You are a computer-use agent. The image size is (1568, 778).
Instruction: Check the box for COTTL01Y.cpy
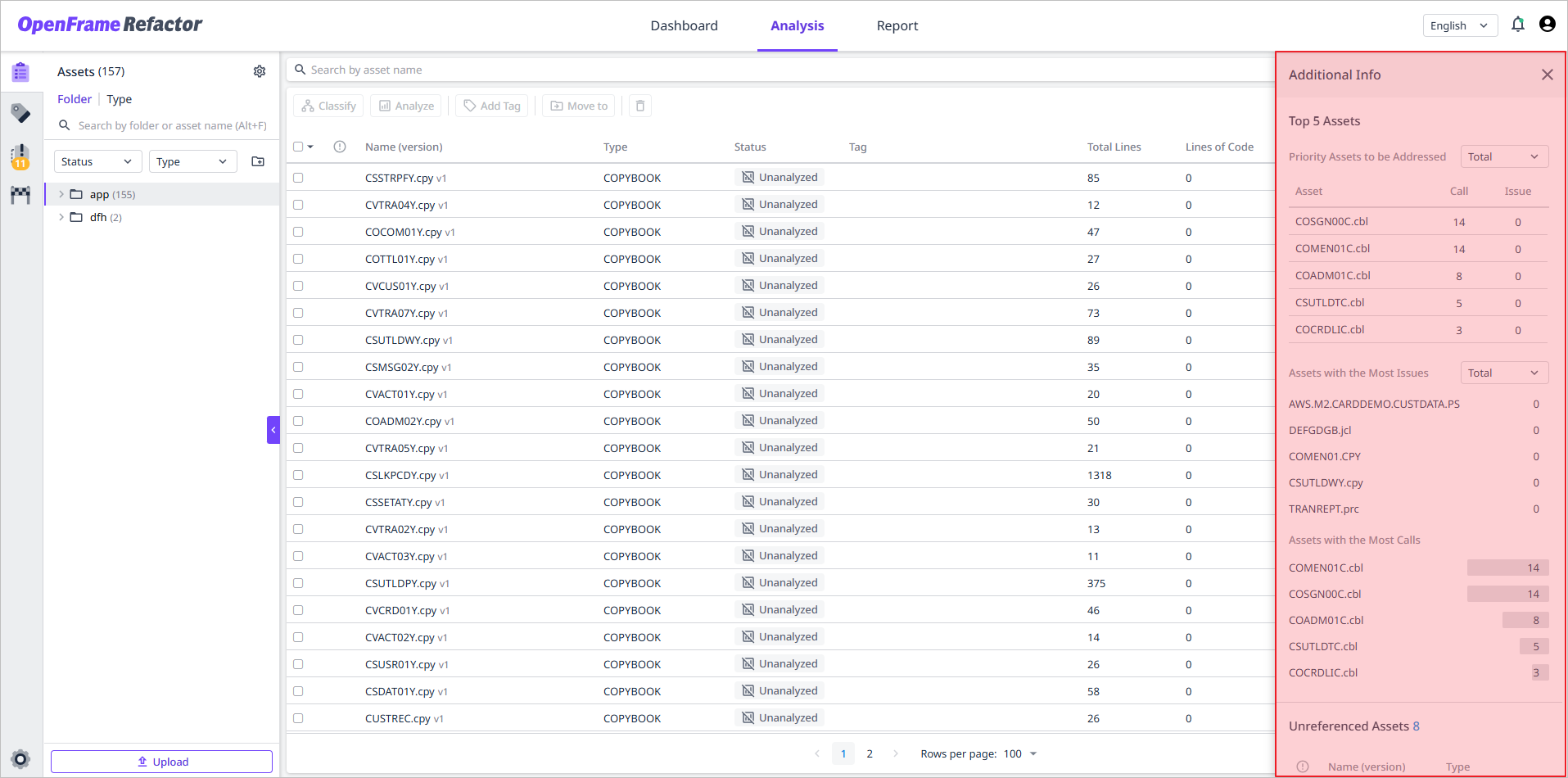[x=298, y=259]
